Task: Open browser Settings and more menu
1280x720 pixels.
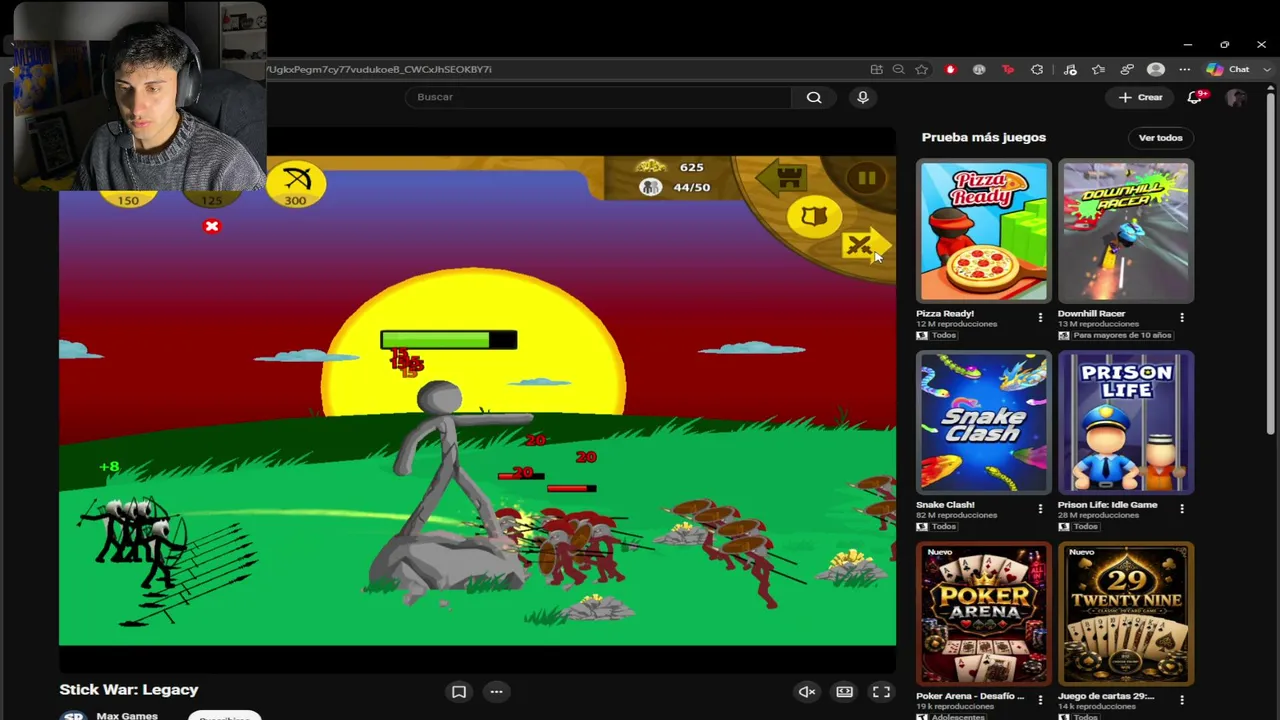Action: pos(1185,70)
